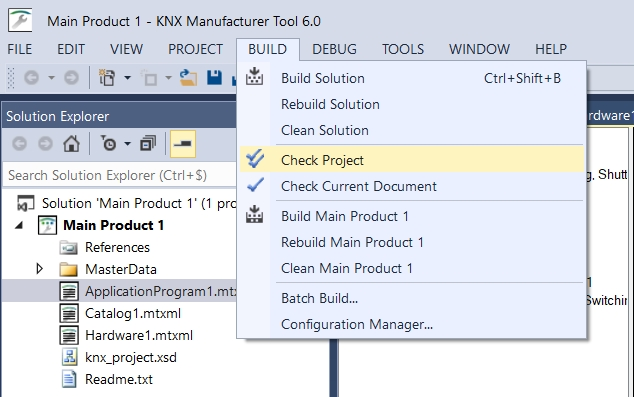
Task: Click the ApplicationProgram1.mtxml file icon
Action: point(69,291)
